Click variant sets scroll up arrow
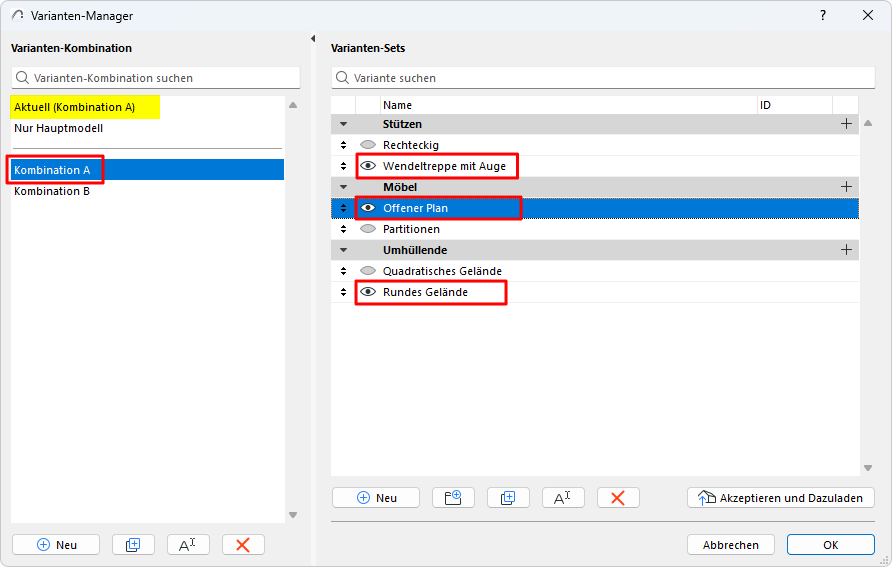The width and height of the screenshot is (892, 567). tap(868, 123)
